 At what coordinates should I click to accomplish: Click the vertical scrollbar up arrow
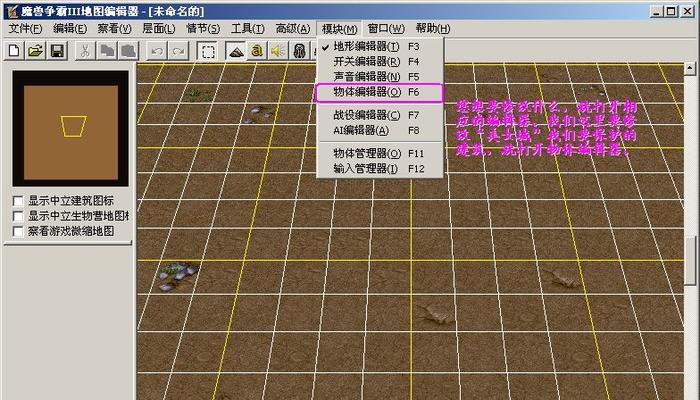690,68
